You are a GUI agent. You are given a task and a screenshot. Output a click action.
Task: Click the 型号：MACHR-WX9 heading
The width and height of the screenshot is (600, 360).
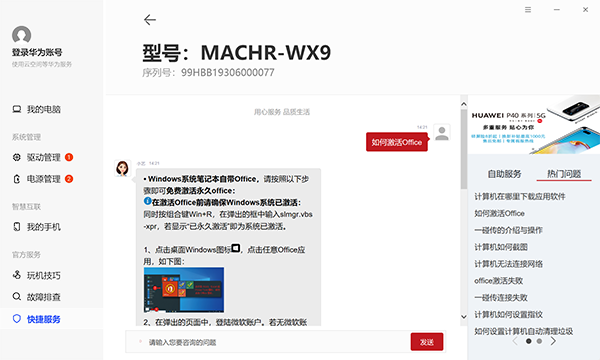[236, 52]
